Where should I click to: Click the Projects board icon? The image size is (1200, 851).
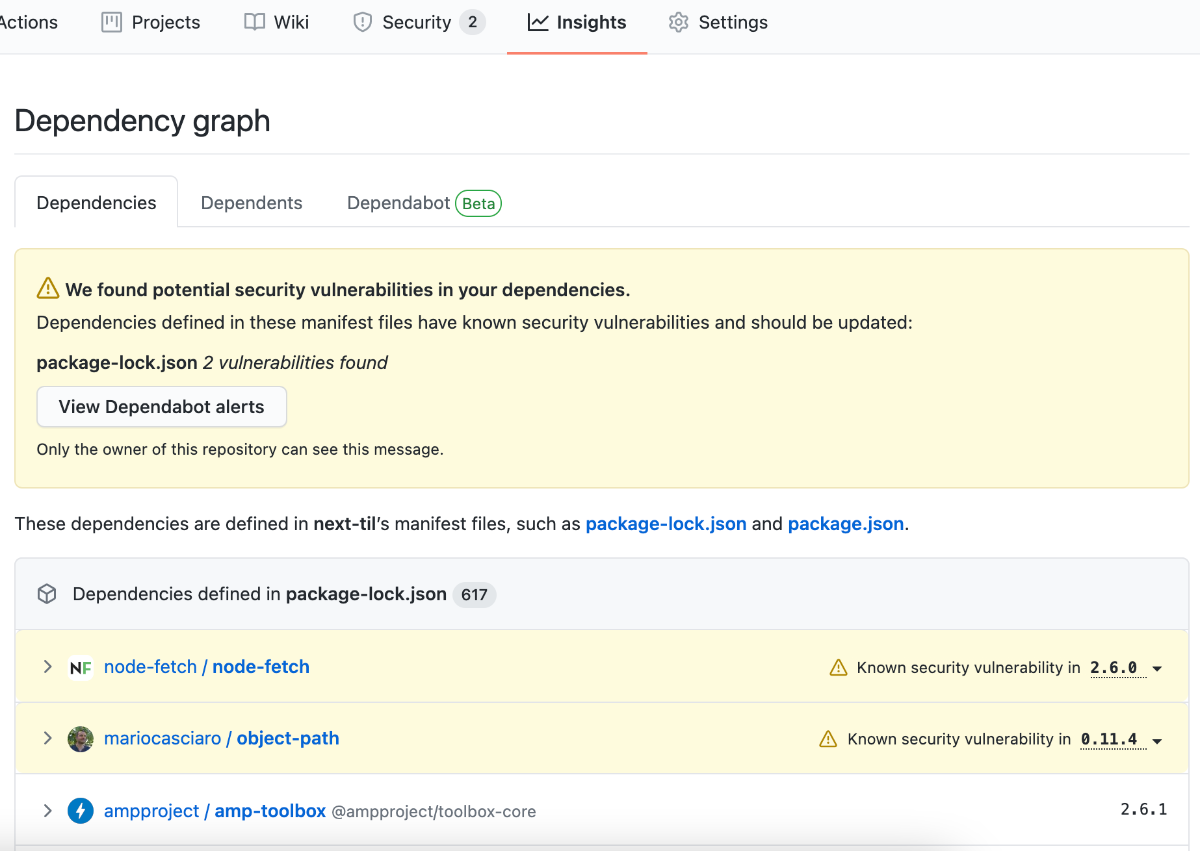[x=111, y=22]
